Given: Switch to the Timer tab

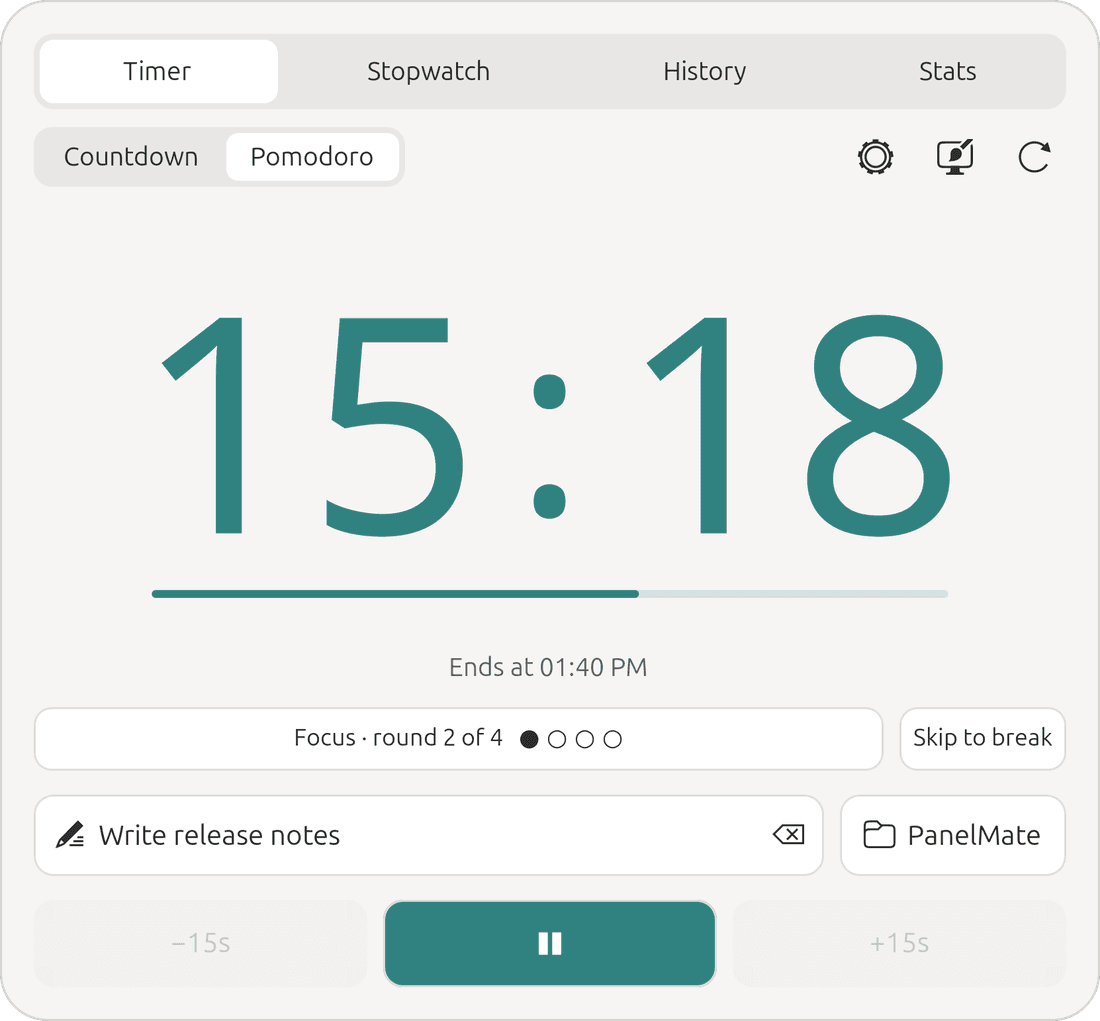Looking at the screenshot, I should [x=159, y=72].
